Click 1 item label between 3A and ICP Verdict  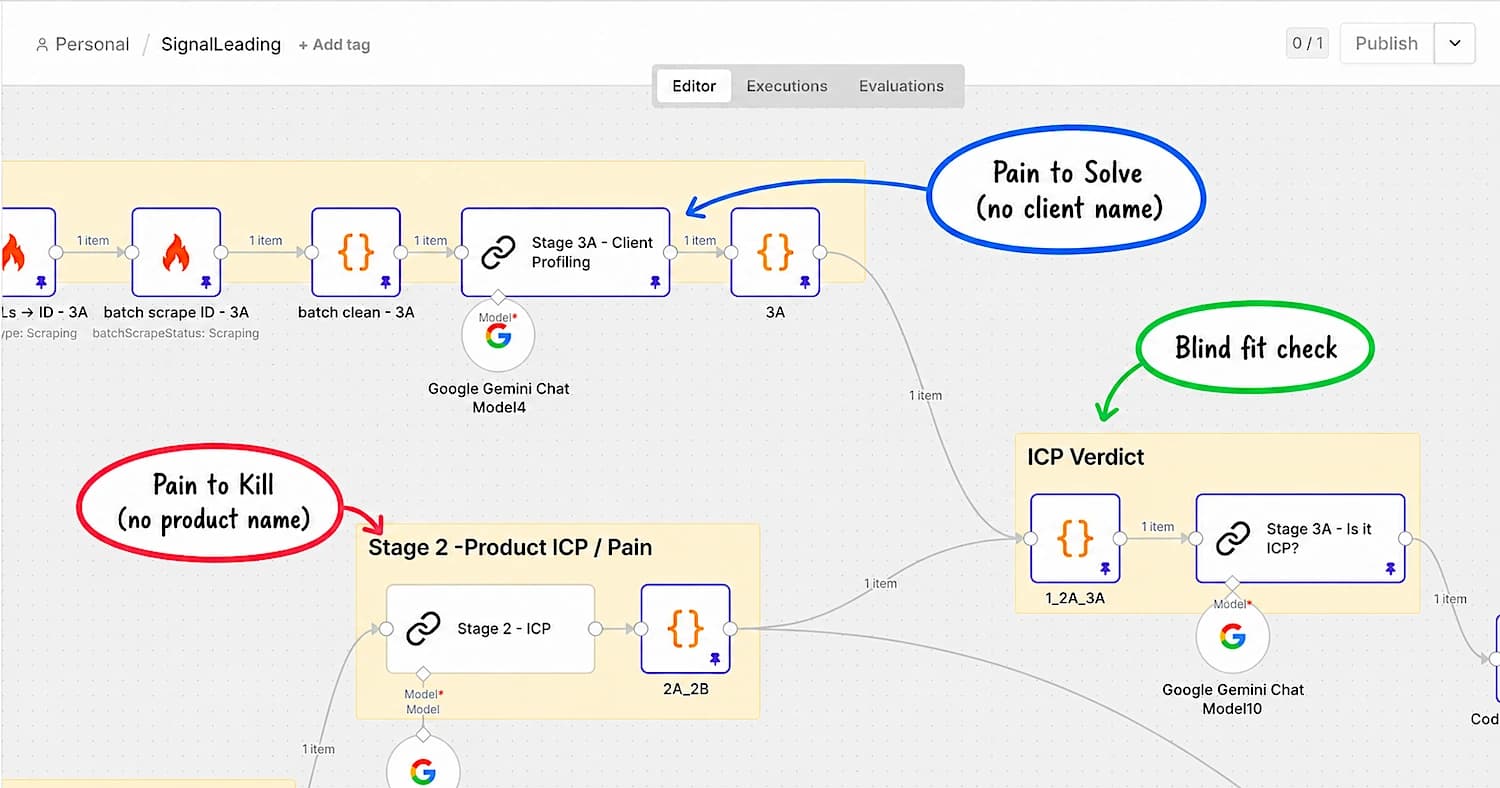(925, 396)
